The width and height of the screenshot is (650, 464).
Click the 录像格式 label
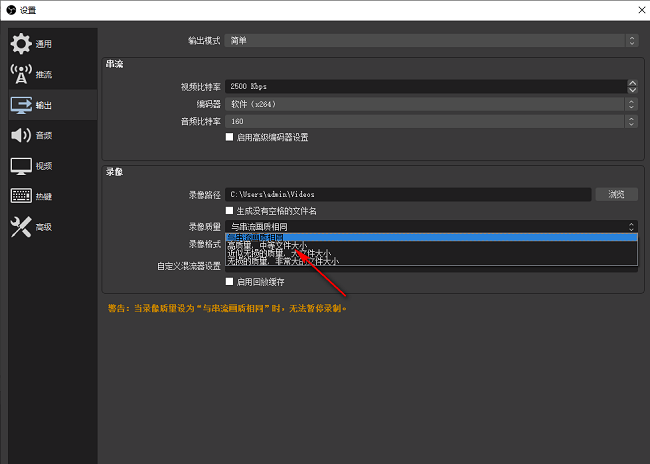click(x=205, y=244)
